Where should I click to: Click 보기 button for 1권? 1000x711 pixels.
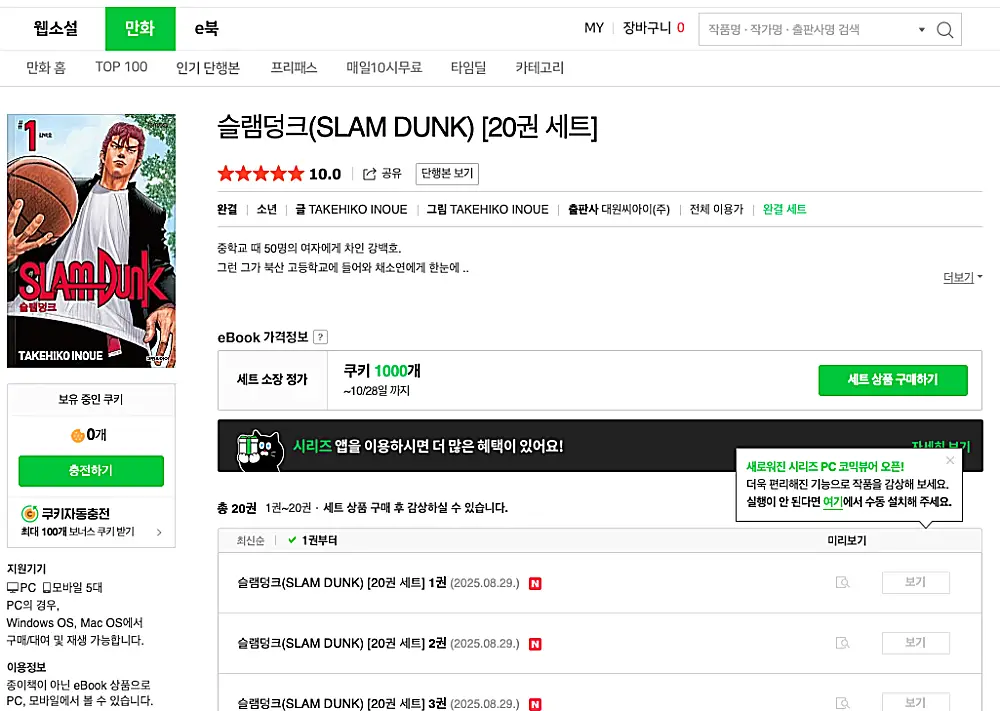click(x=915, y=582)
